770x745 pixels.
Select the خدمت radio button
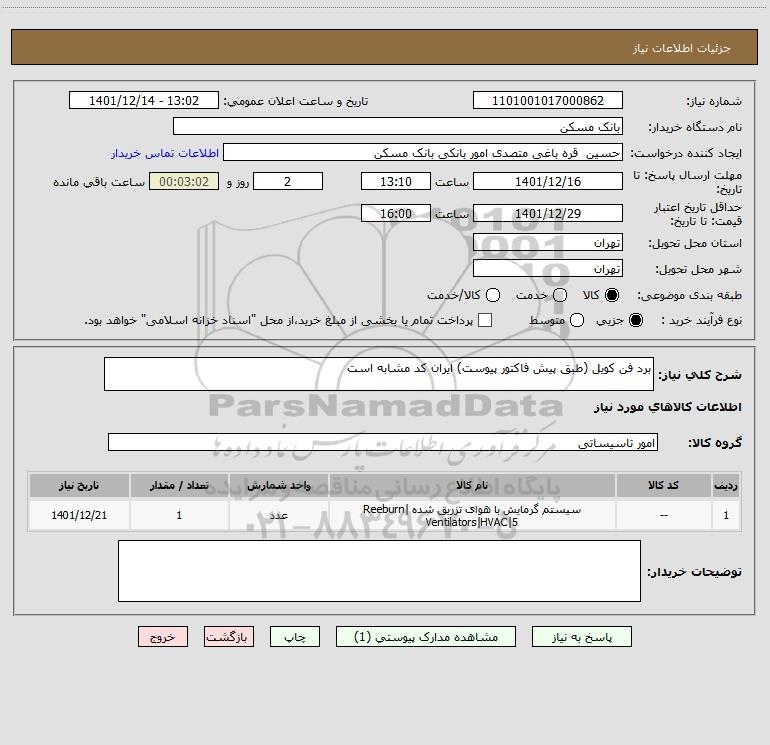click(x=560, y=295)
